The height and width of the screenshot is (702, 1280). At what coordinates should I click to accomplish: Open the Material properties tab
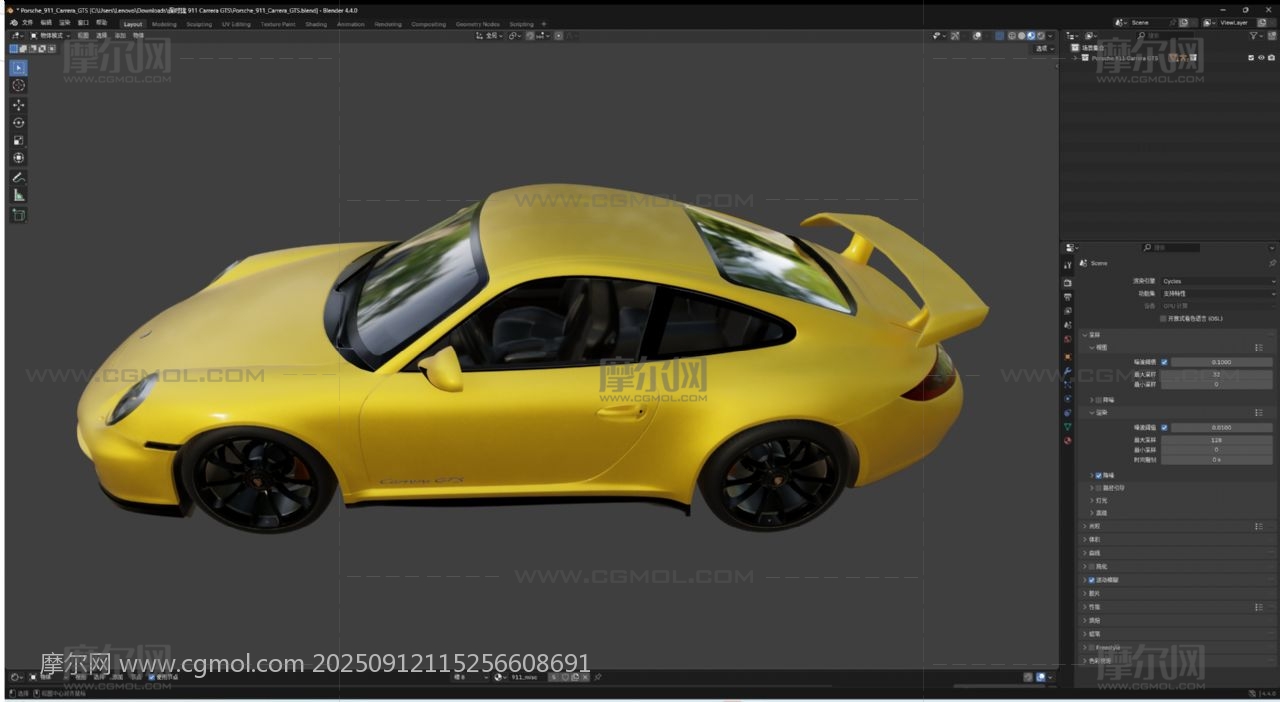(1068, 440)
